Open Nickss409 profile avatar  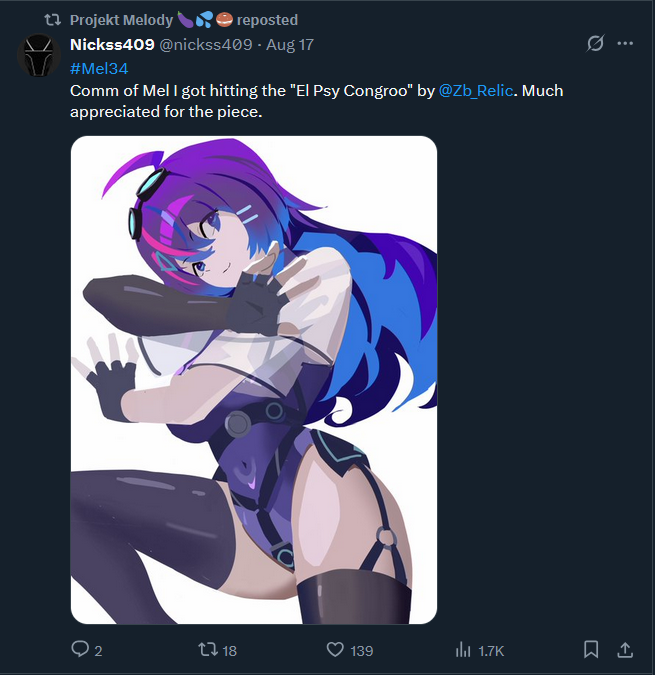click(39, 56)
